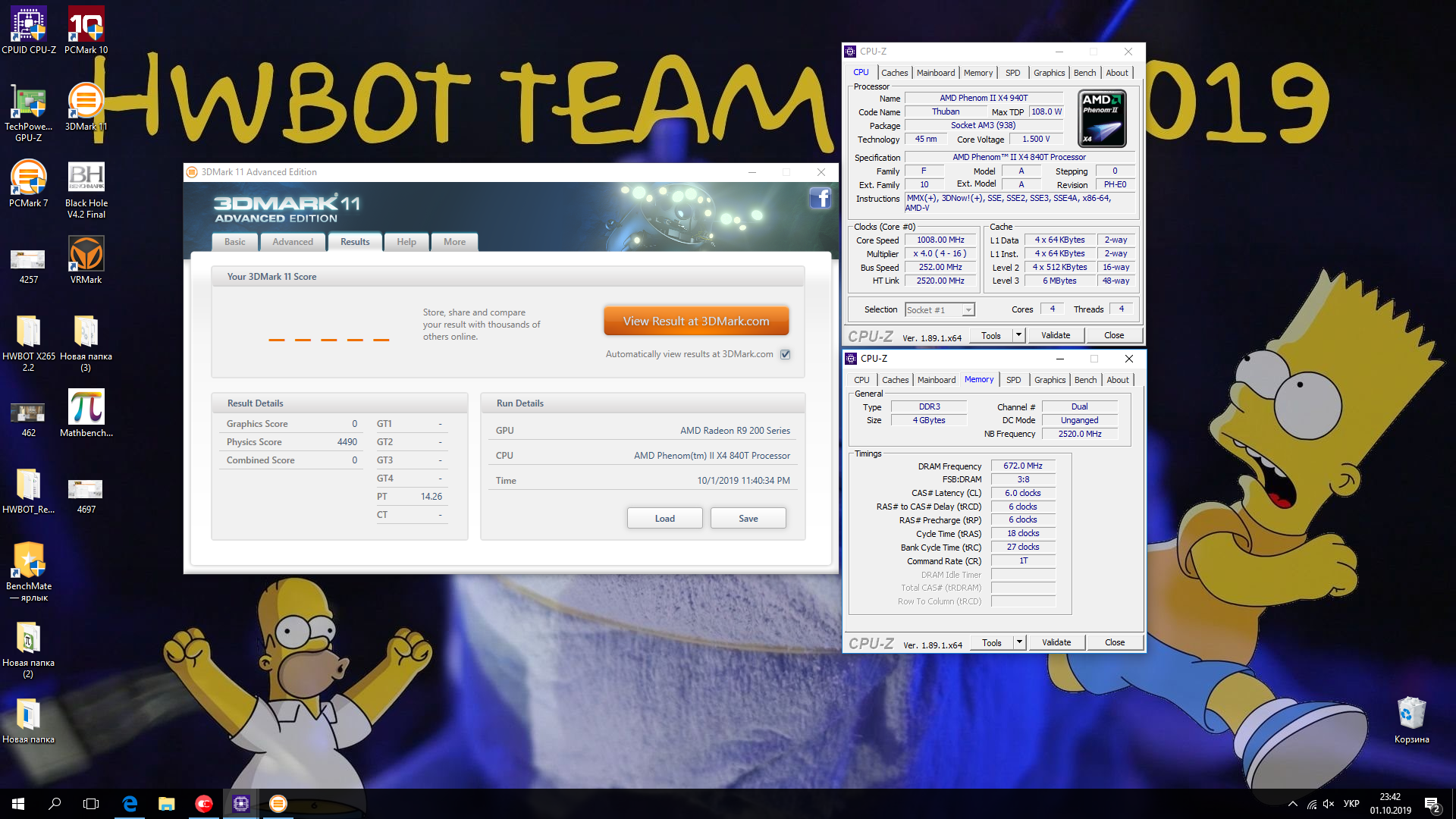Open the Help tab in 3DMark 11
The width and height of the screenshot is (1456, 819).
click(x=406, y=242)
